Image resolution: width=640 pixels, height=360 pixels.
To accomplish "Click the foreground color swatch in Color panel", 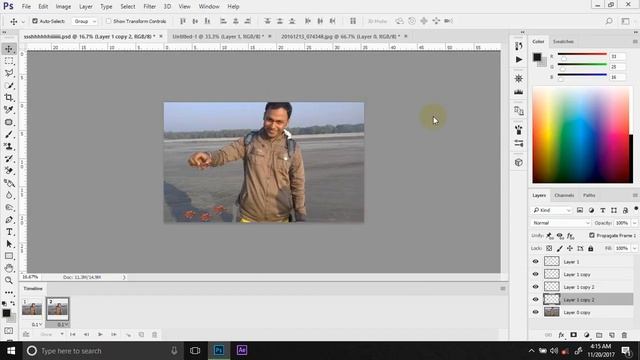I will pyautogui.click(x=537, y=57).
